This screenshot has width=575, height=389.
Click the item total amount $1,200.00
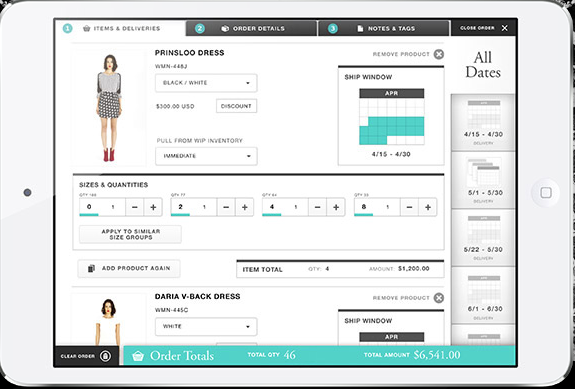pos(414,269)
